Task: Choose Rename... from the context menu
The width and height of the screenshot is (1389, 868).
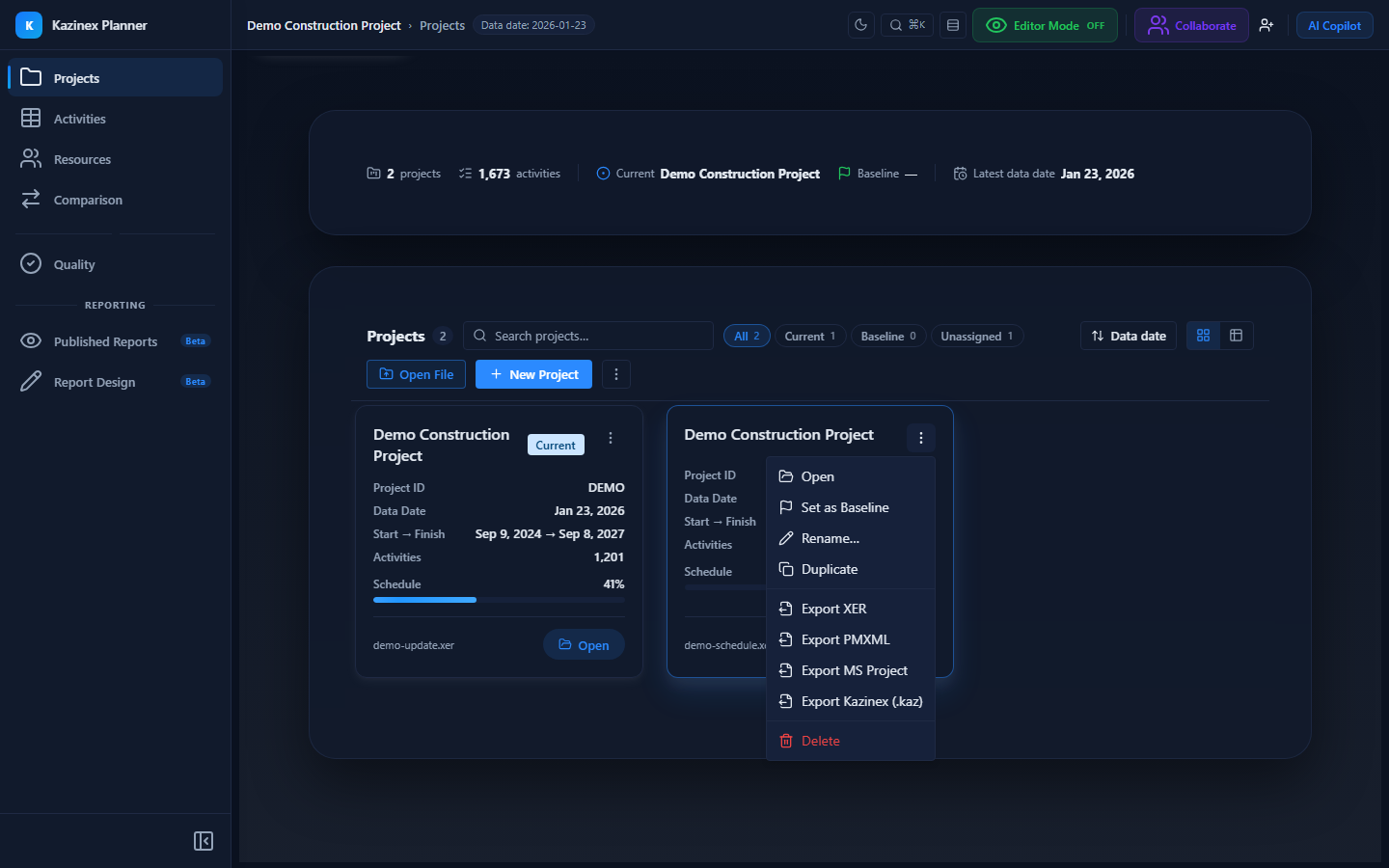Action: [x=851, y=538]
